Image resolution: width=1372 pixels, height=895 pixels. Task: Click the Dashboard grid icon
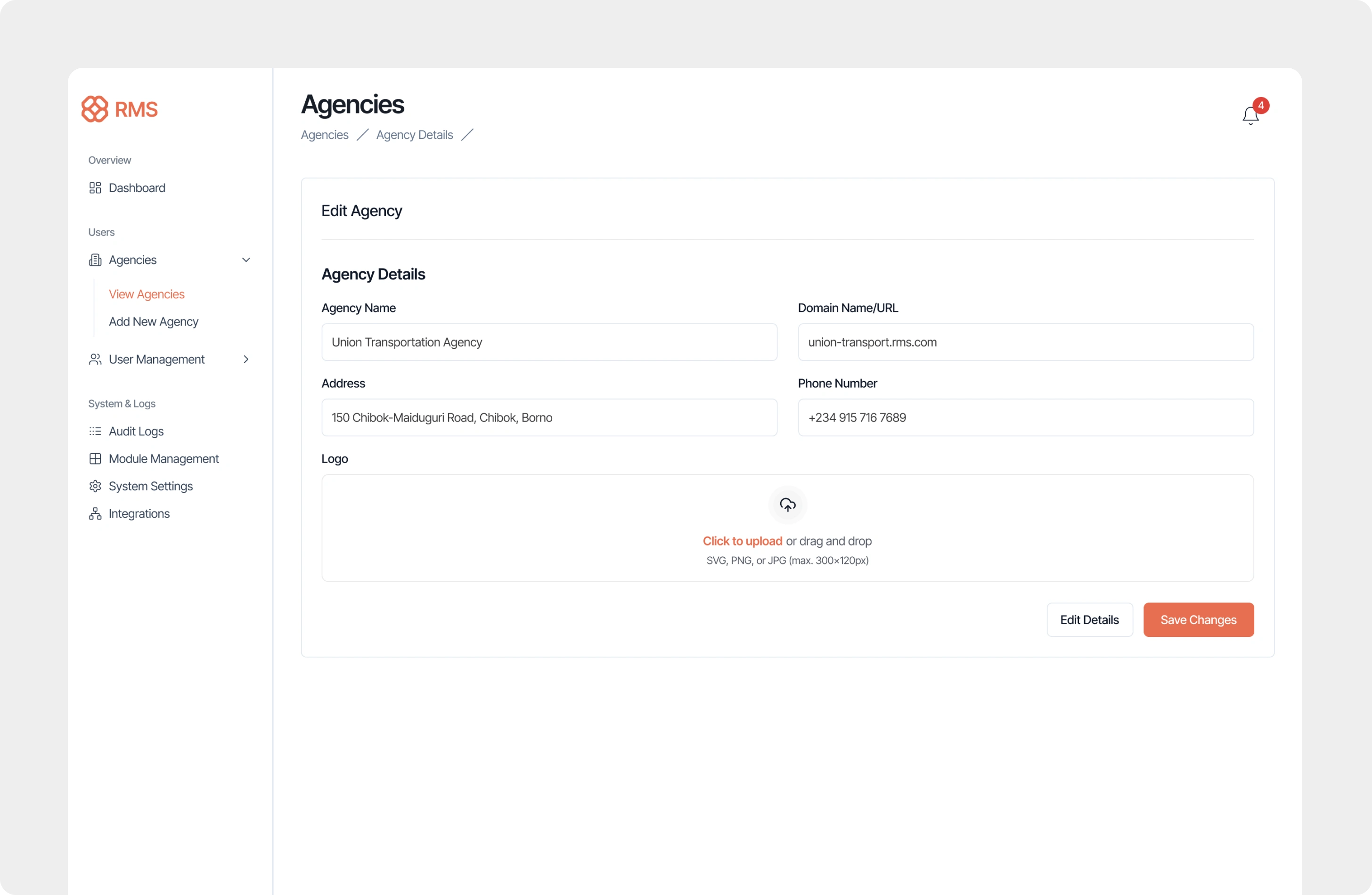click(95, 188)
